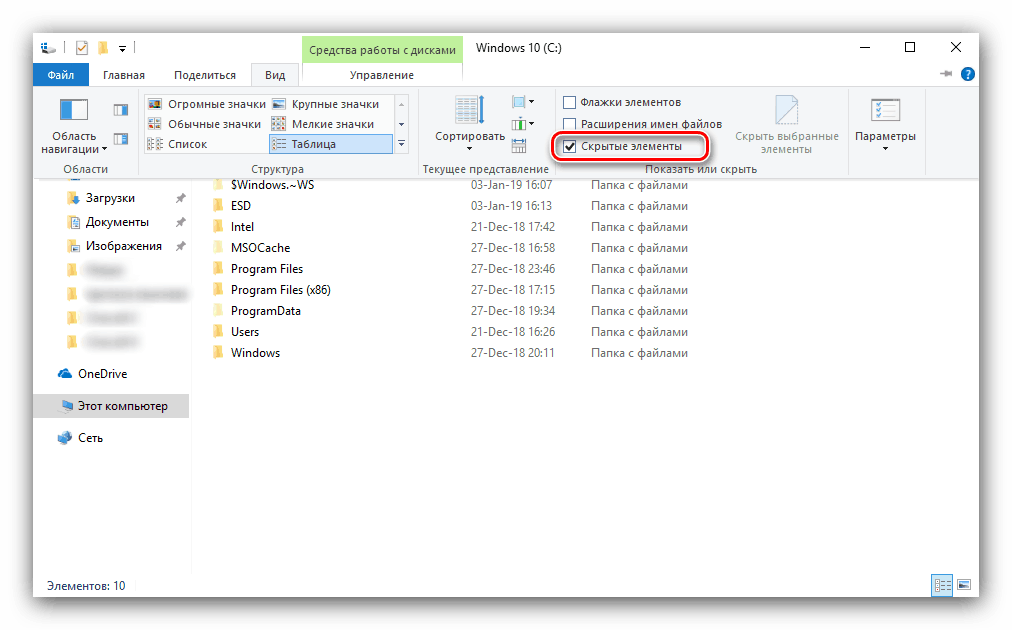Open the Параметры dropdown

click(x=885, y=125)
